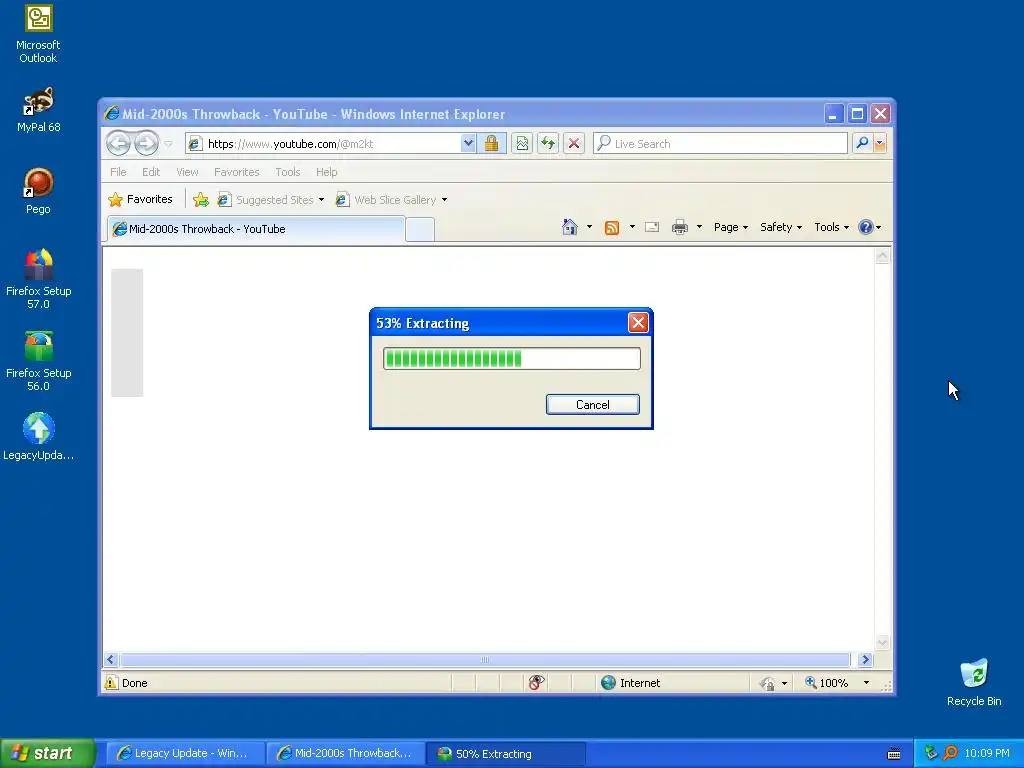Click the vertical scrollbar down arrow

[x=882, y=643]
